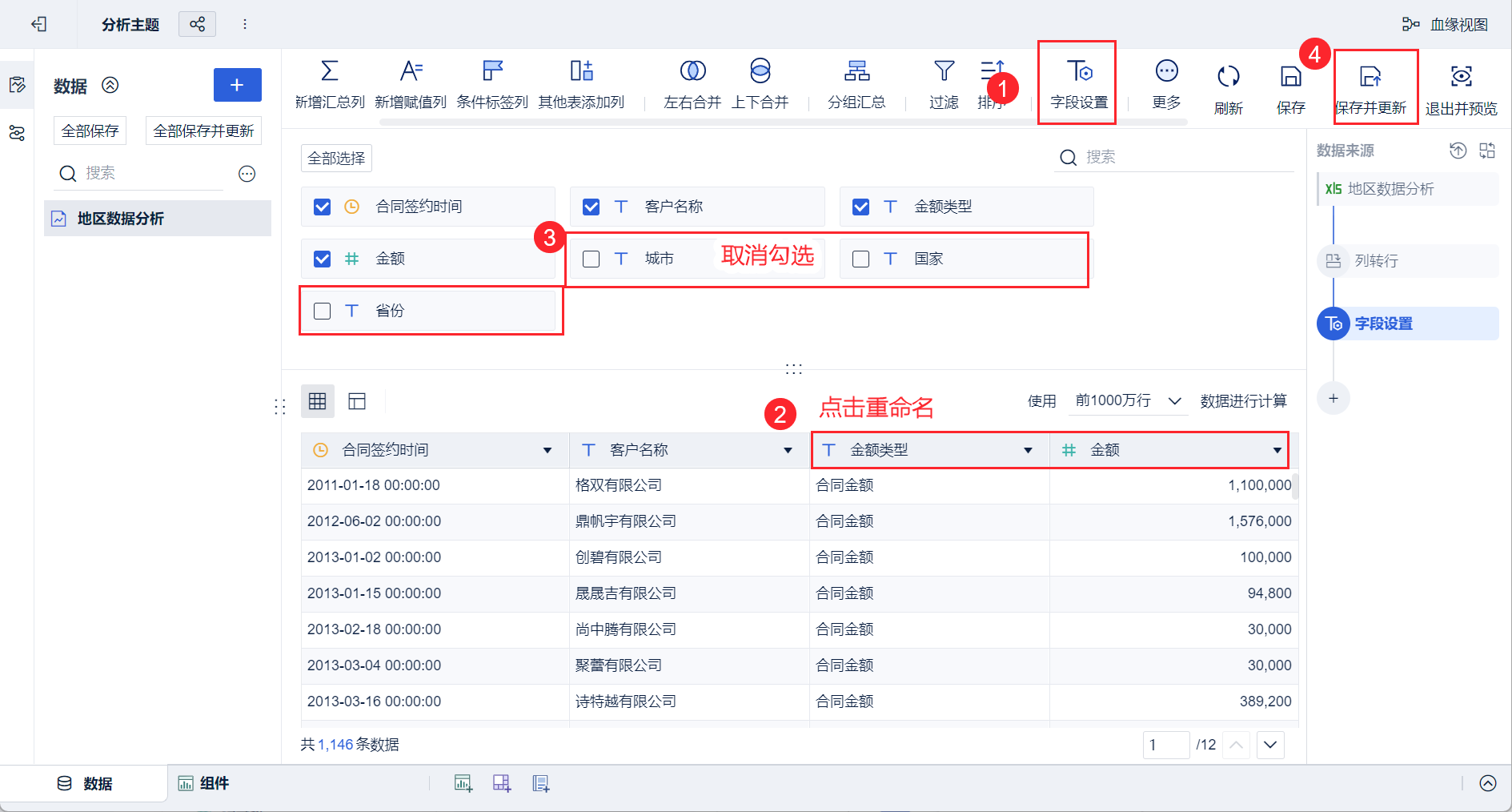This screenshot has height=812, width=1512.
Task: Click 新增汇总列 toolbar item
Action: (330, 85)
